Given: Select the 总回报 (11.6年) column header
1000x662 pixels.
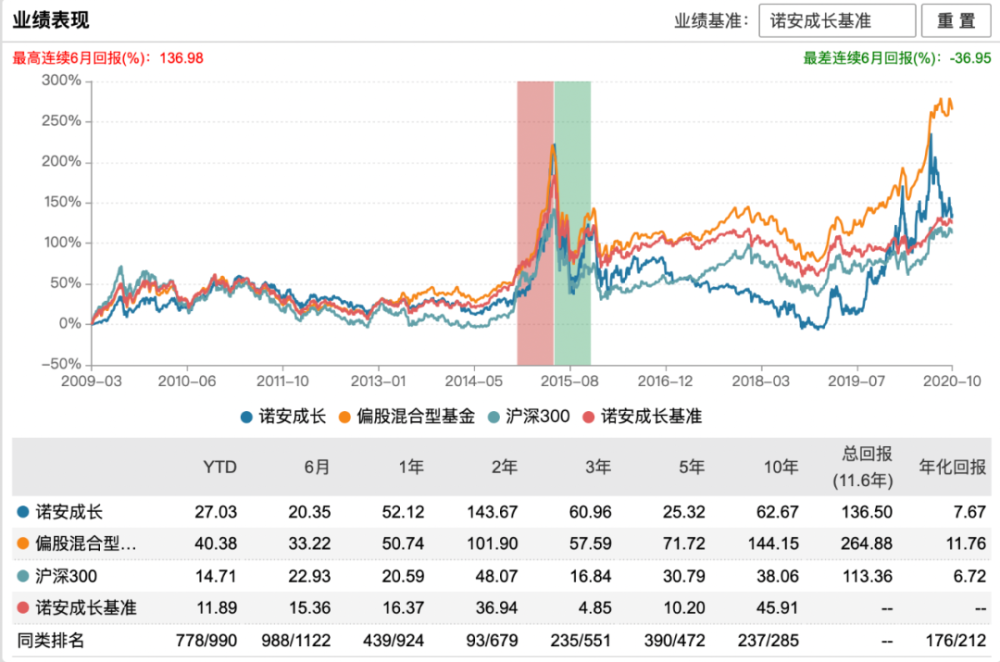Looking at the screenshot, I should click(x=863, y=467).
